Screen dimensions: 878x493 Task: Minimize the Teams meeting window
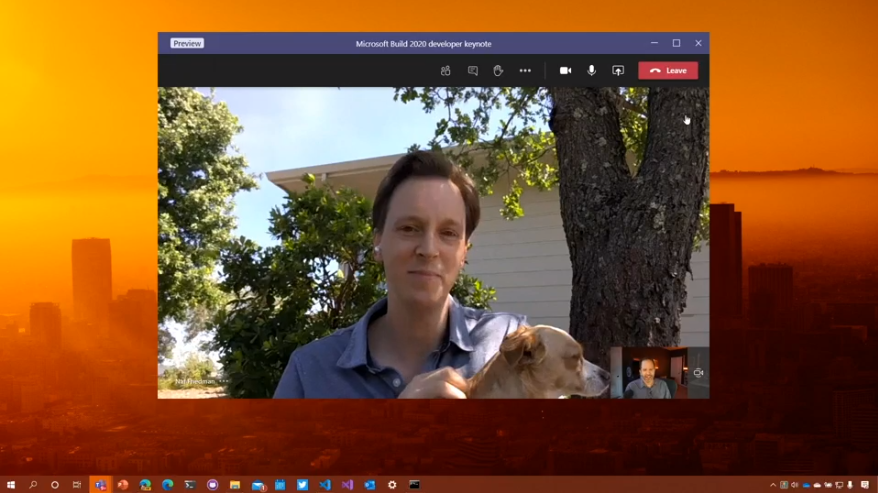click(654, 43)
